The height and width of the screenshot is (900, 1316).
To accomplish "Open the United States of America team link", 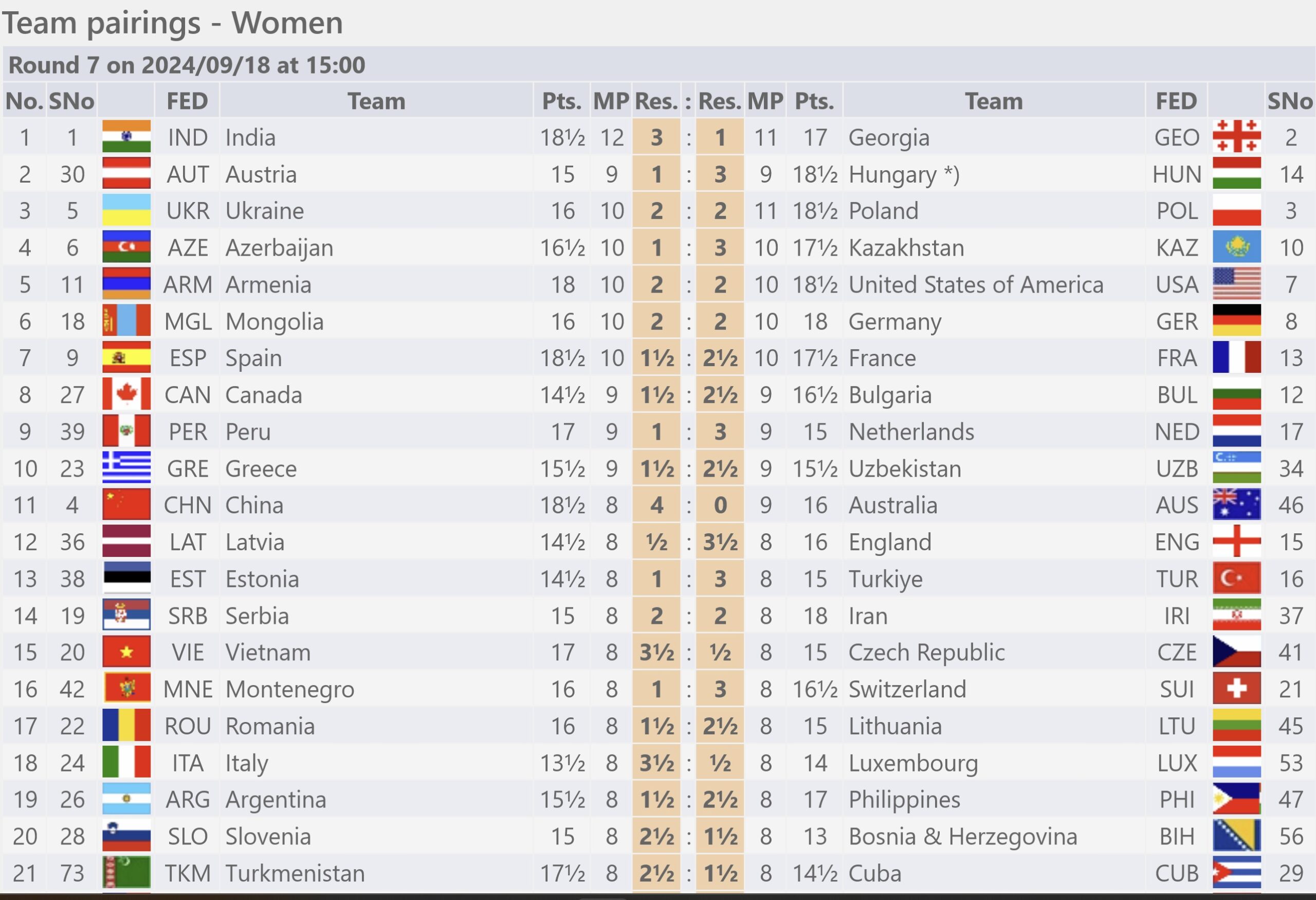I will tap(976, 284).
